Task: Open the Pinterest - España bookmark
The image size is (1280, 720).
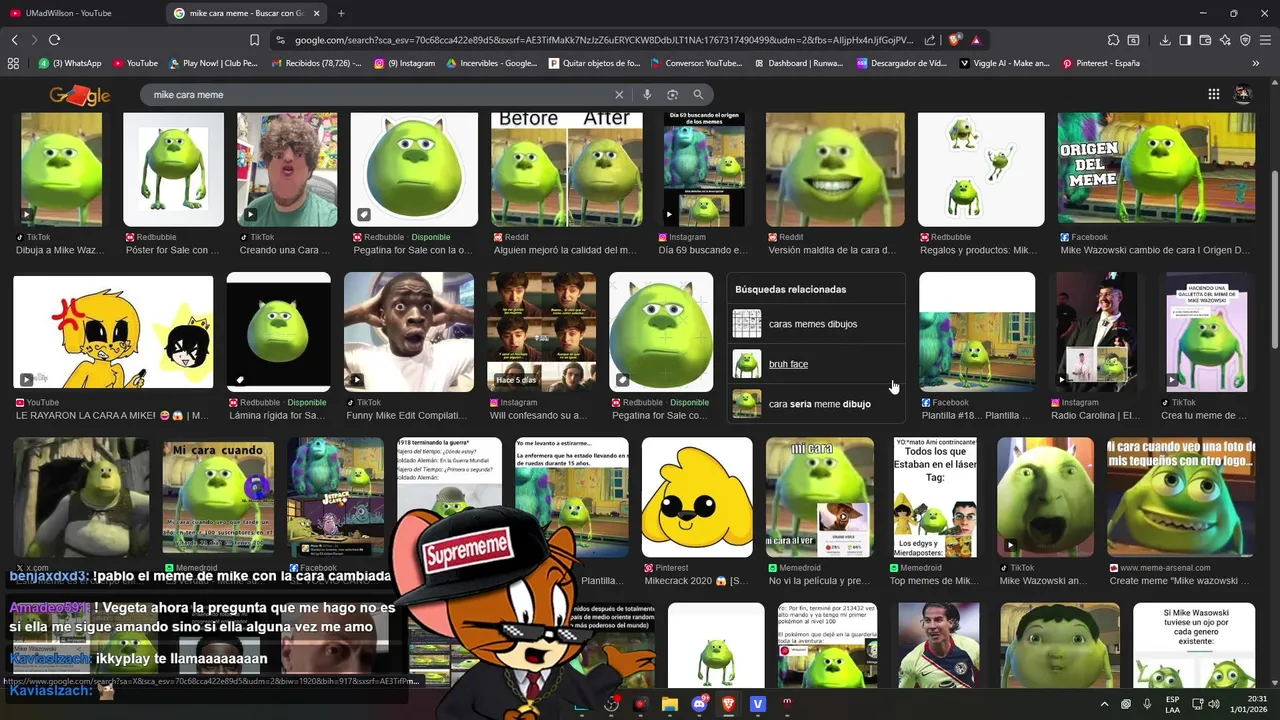Action: [1101, 63]
